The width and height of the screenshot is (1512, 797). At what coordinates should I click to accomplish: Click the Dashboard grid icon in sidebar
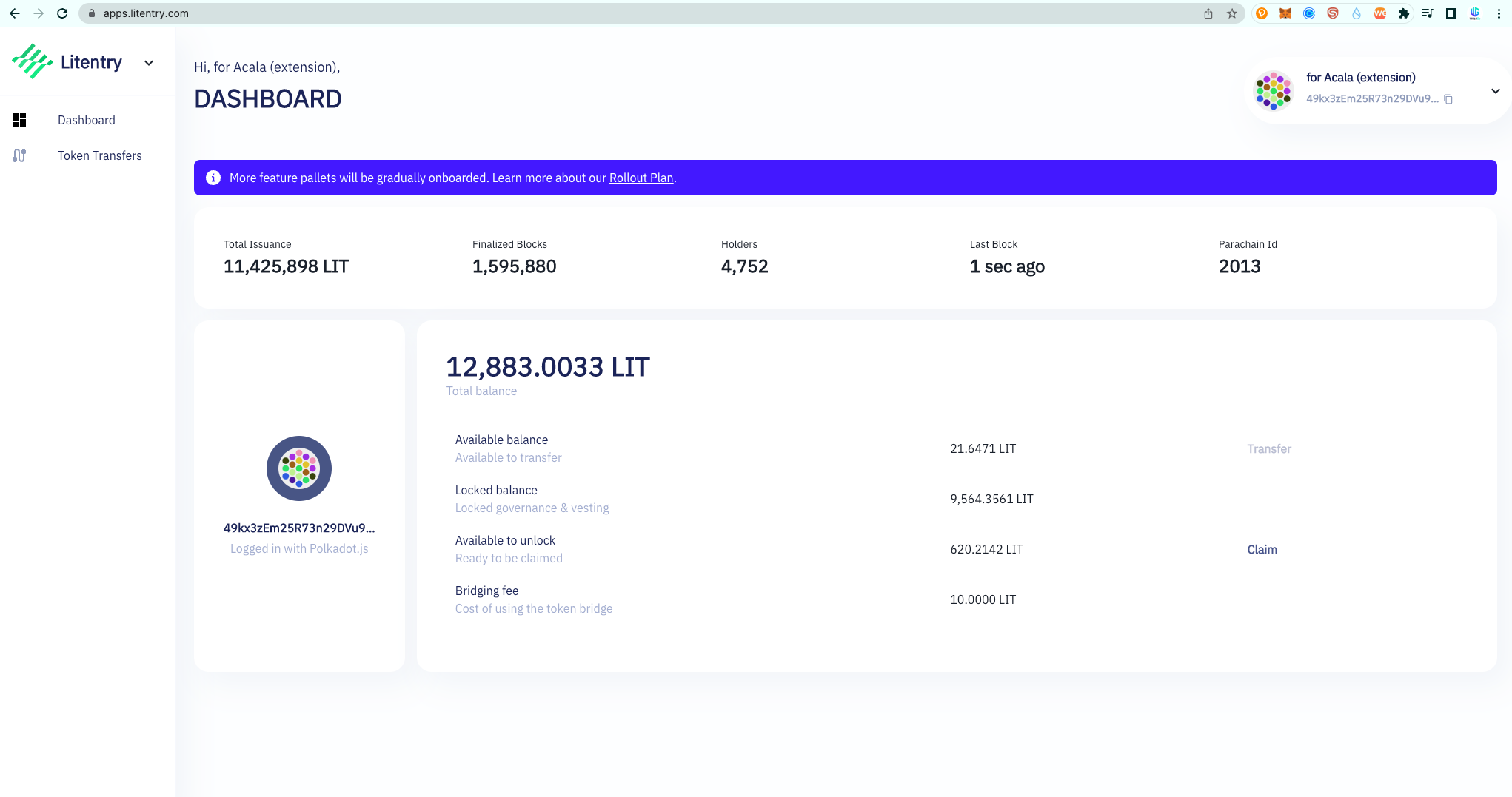[x=19, y=120]
